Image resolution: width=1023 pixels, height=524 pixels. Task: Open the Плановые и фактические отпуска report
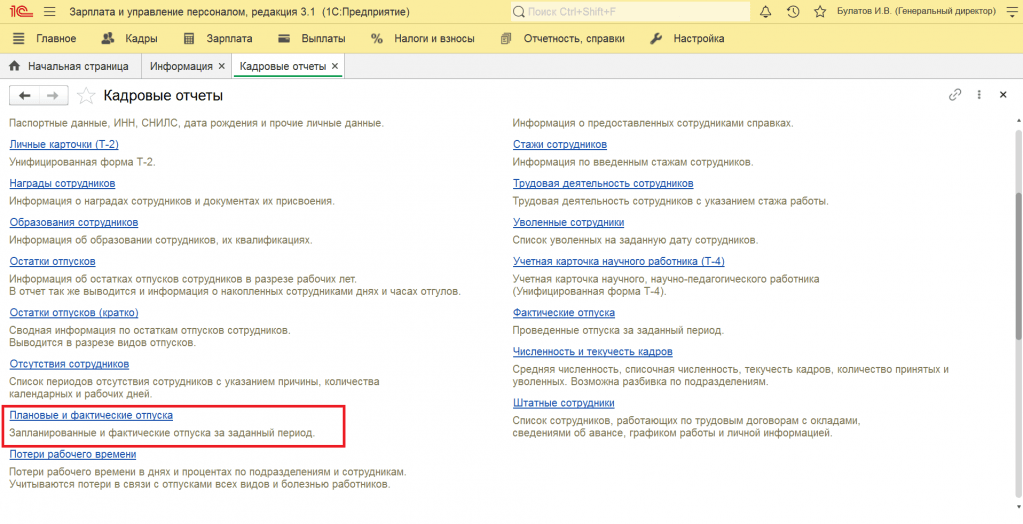91,414
